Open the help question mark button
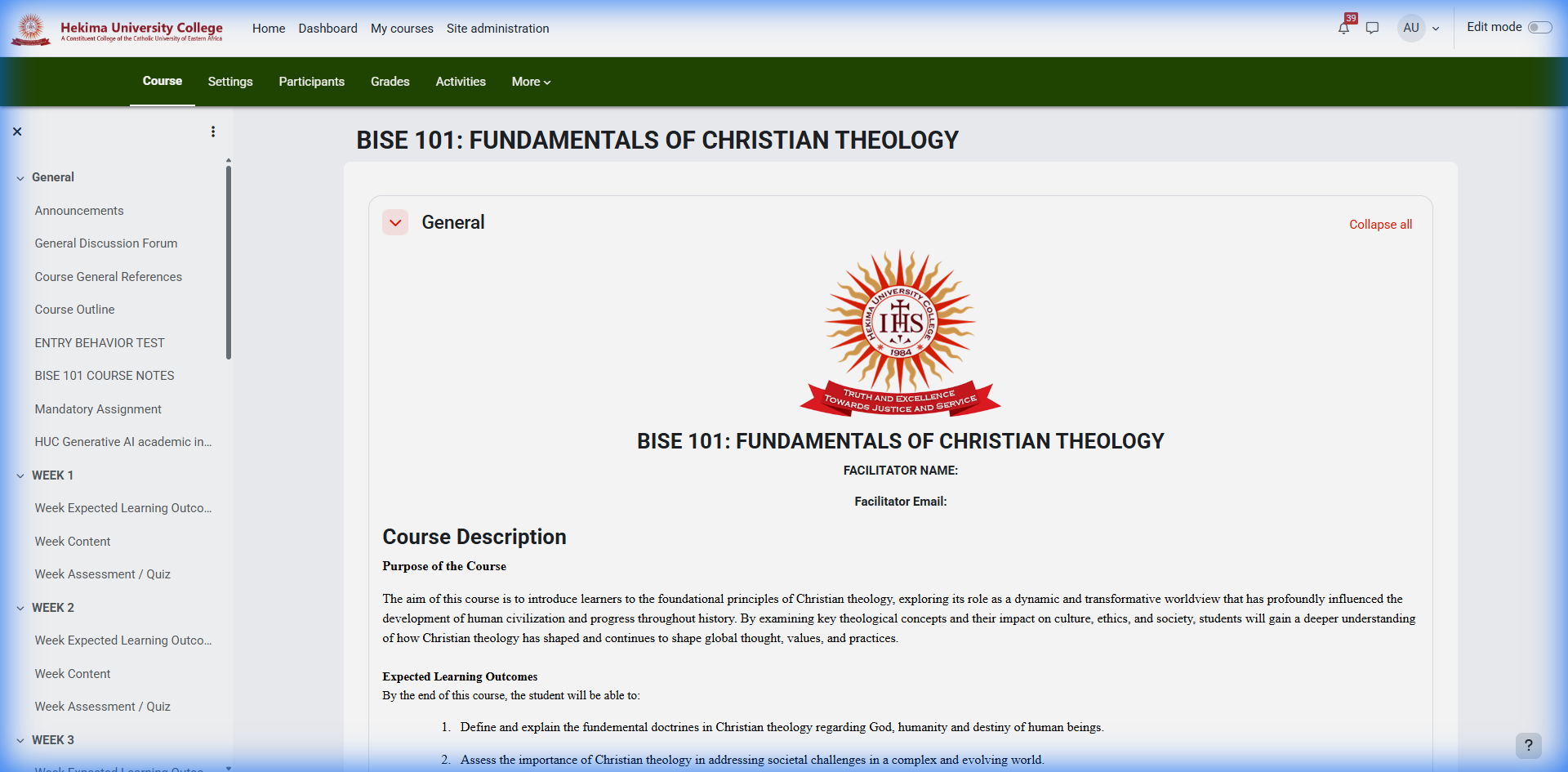This screenshot has height=772, width=1568. coord(1529,745)
